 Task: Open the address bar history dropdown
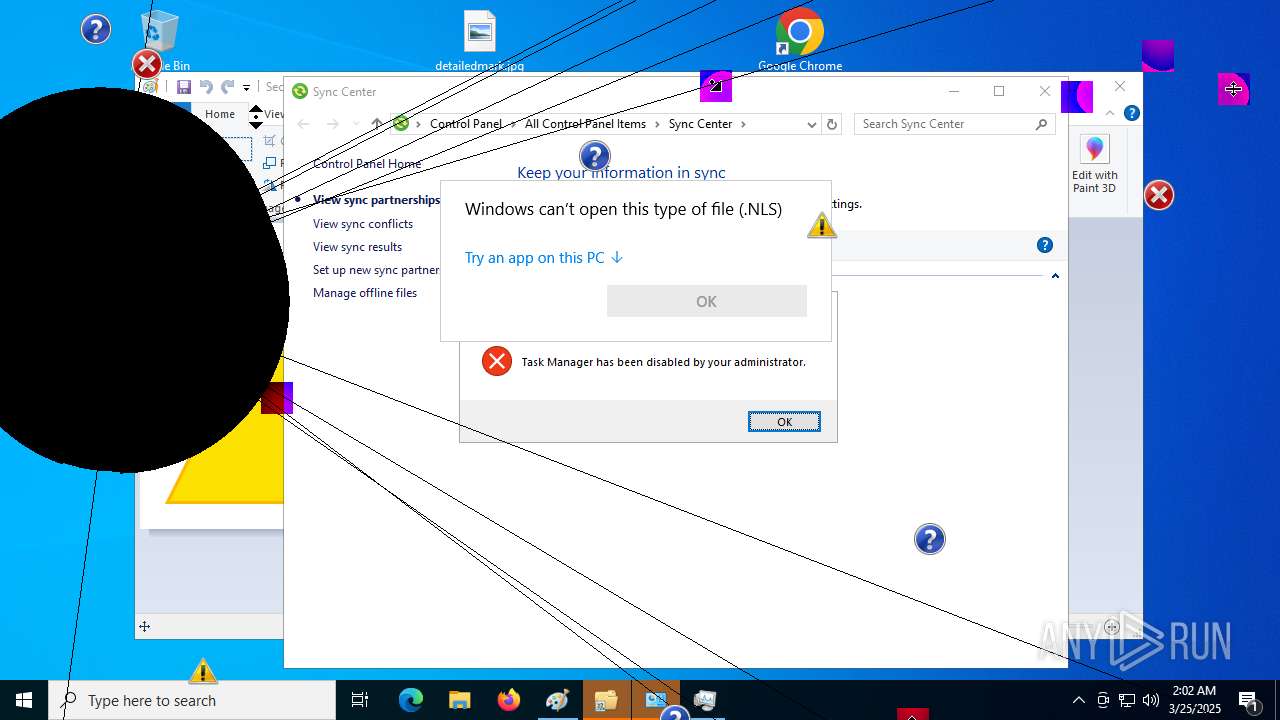tap(811, 124)
